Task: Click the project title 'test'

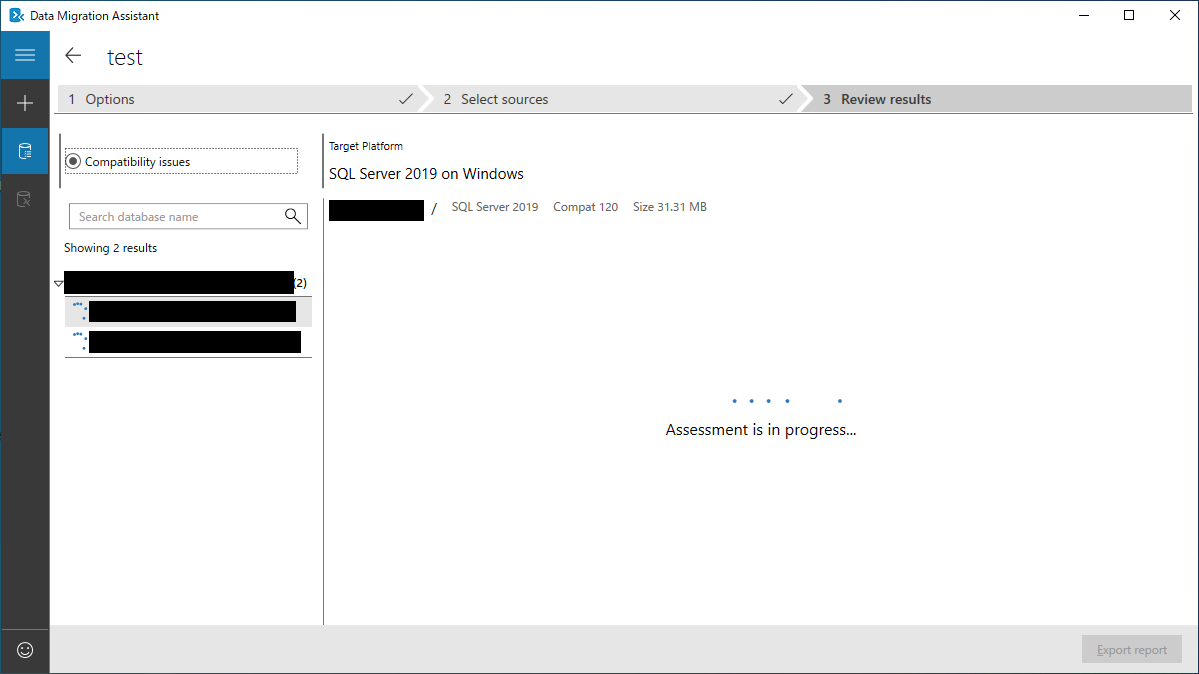Action: pos(125,57)
